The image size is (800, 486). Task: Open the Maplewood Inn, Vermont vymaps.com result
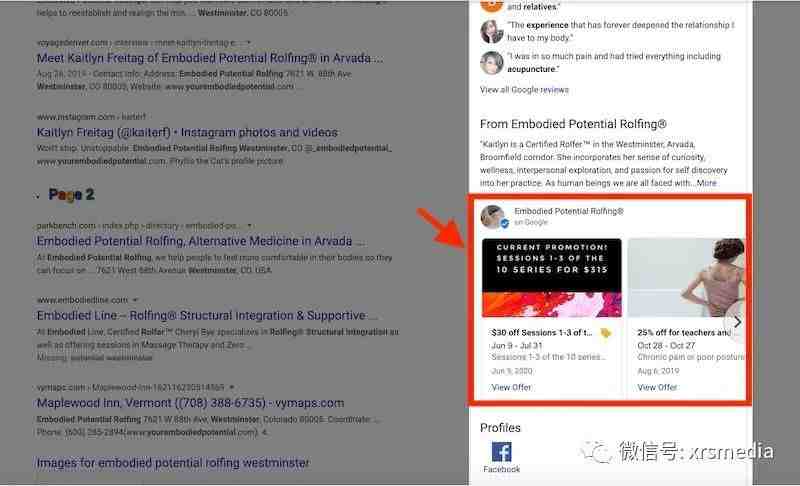tap(190, 403)
